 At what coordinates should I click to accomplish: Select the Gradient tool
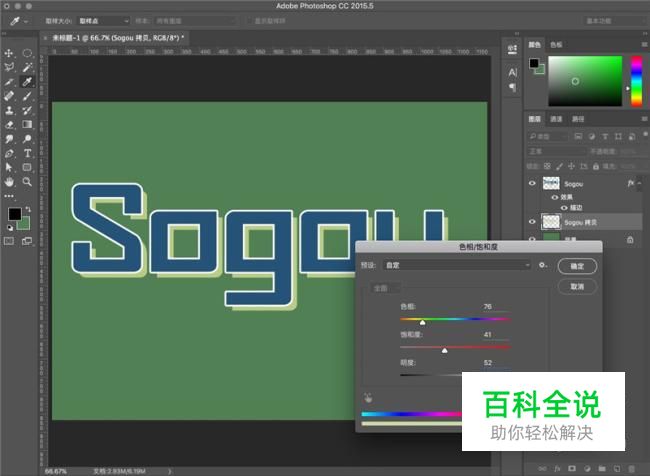27,124
